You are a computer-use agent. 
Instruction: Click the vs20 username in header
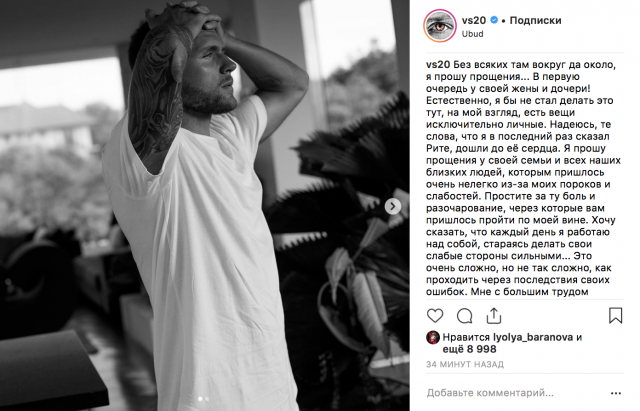click(x=474, y=20)
